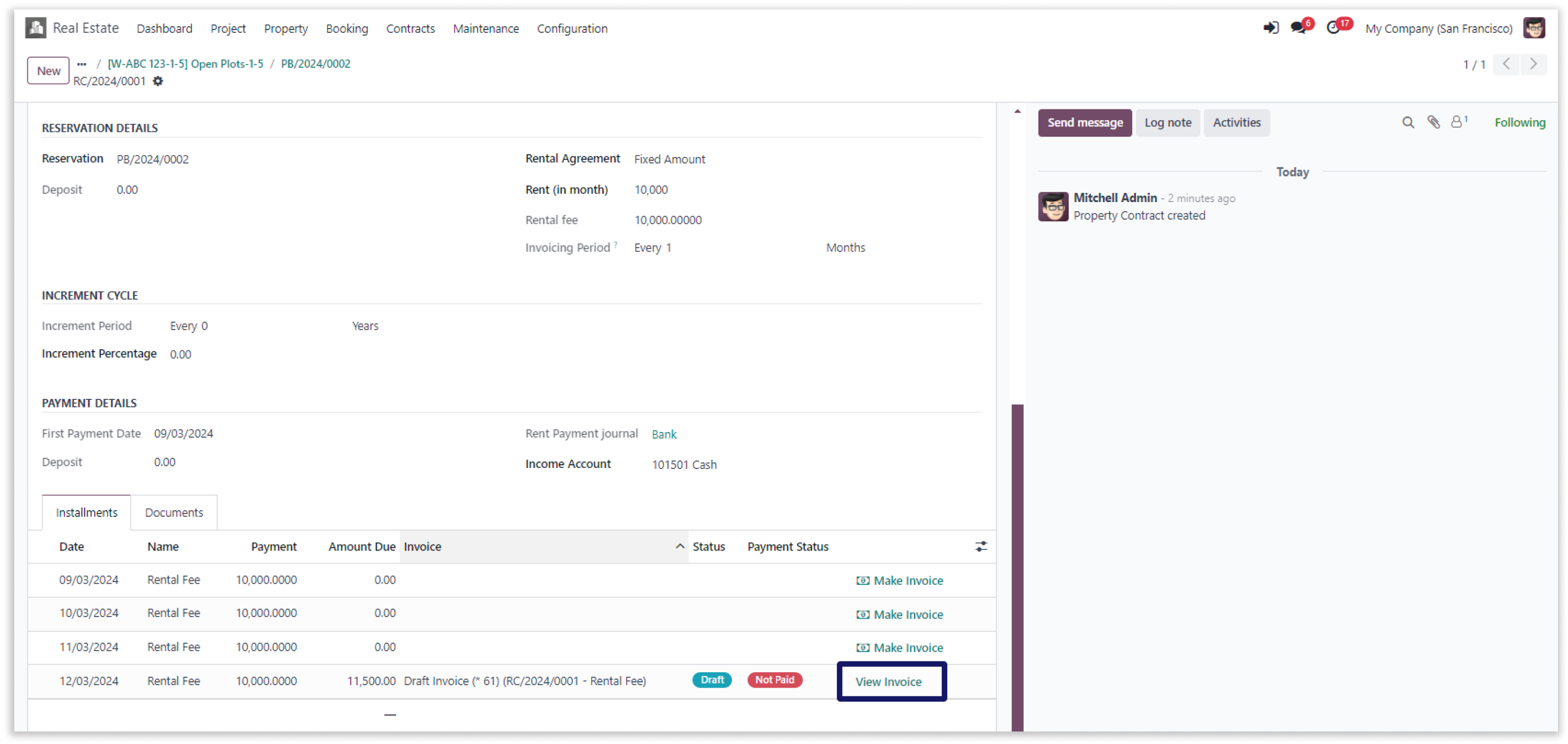Open company switcher My Company (San Francisco)
The image size is (1568, 744).
tap(1438, 28)
